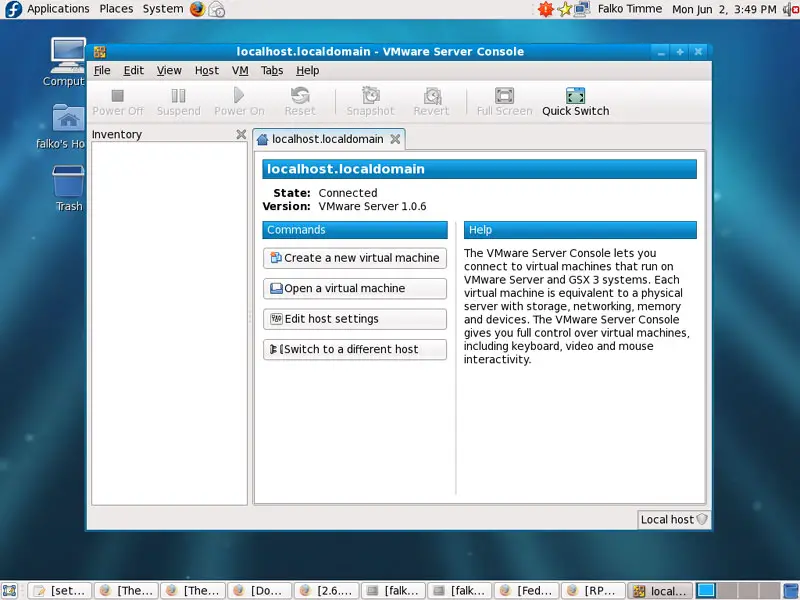
Task: Click the yellow star tray icon
Action: [x=564, y=9]
